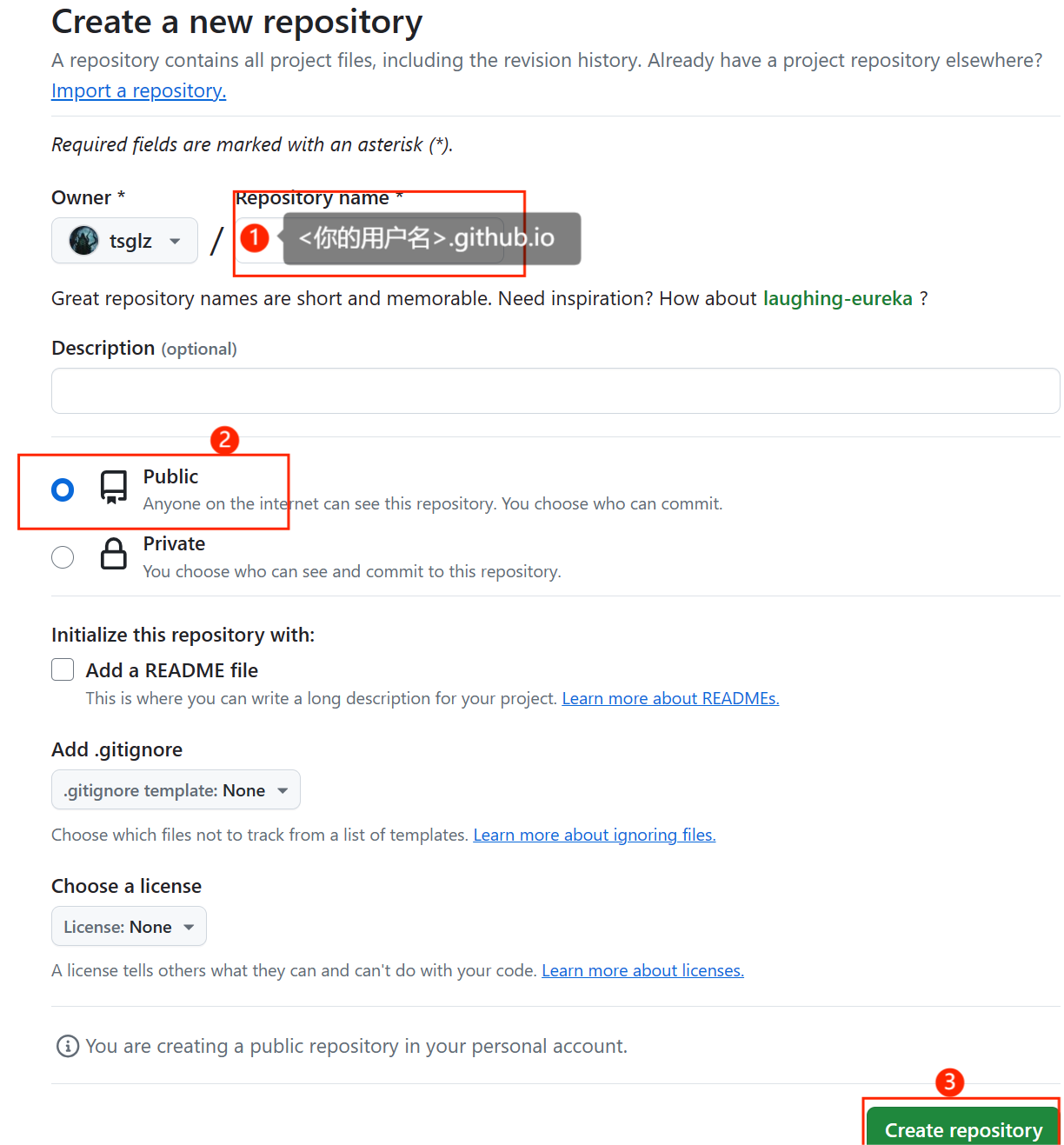Click the info icon beside public repository notice
Screen dimensions: 1064x1145
coord(67,1046)
